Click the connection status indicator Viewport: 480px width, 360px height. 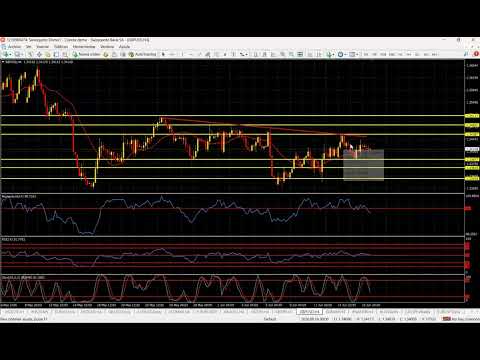coord(460,319)
